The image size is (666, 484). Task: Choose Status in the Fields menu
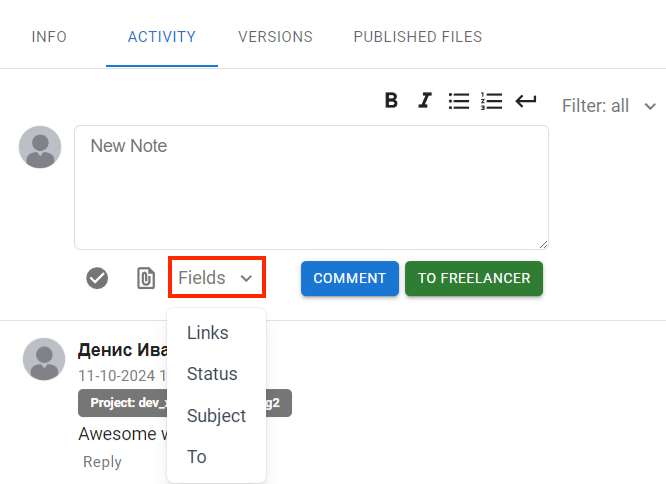pos(212,374)
